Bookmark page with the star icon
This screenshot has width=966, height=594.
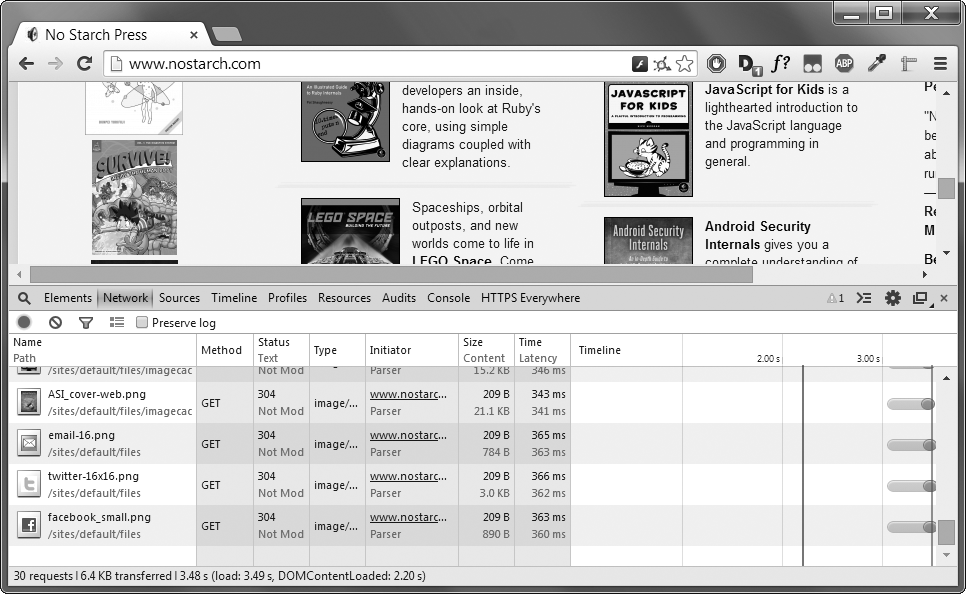point(684,63)
